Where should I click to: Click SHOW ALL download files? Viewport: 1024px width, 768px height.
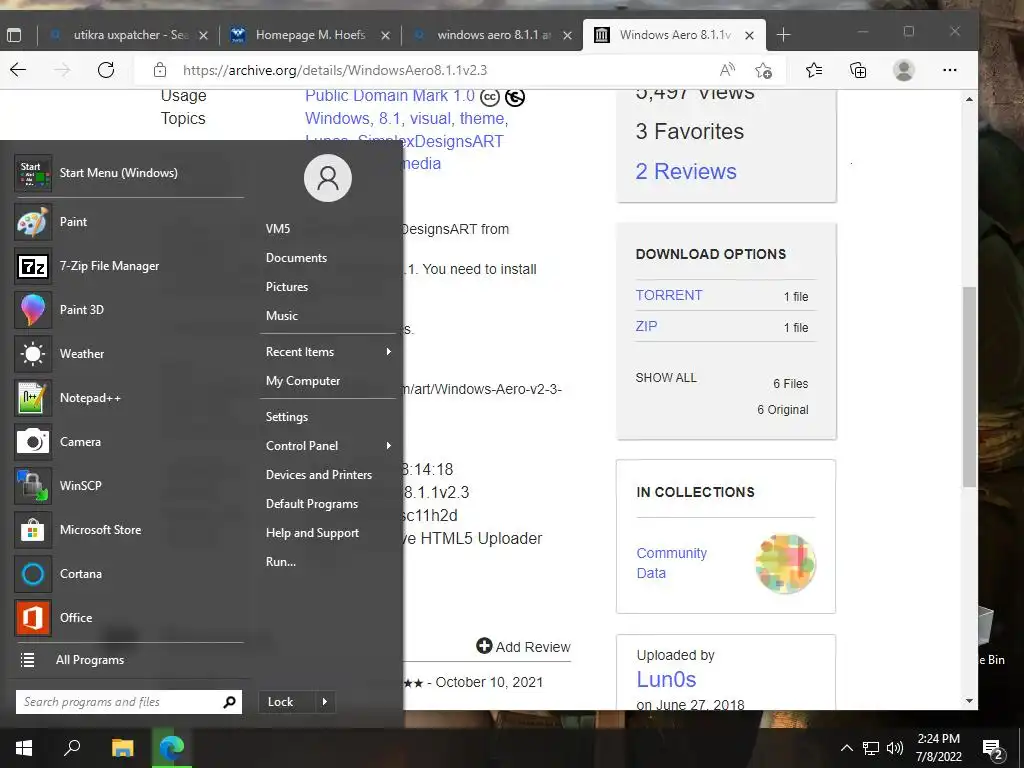(x=666, y=377)
